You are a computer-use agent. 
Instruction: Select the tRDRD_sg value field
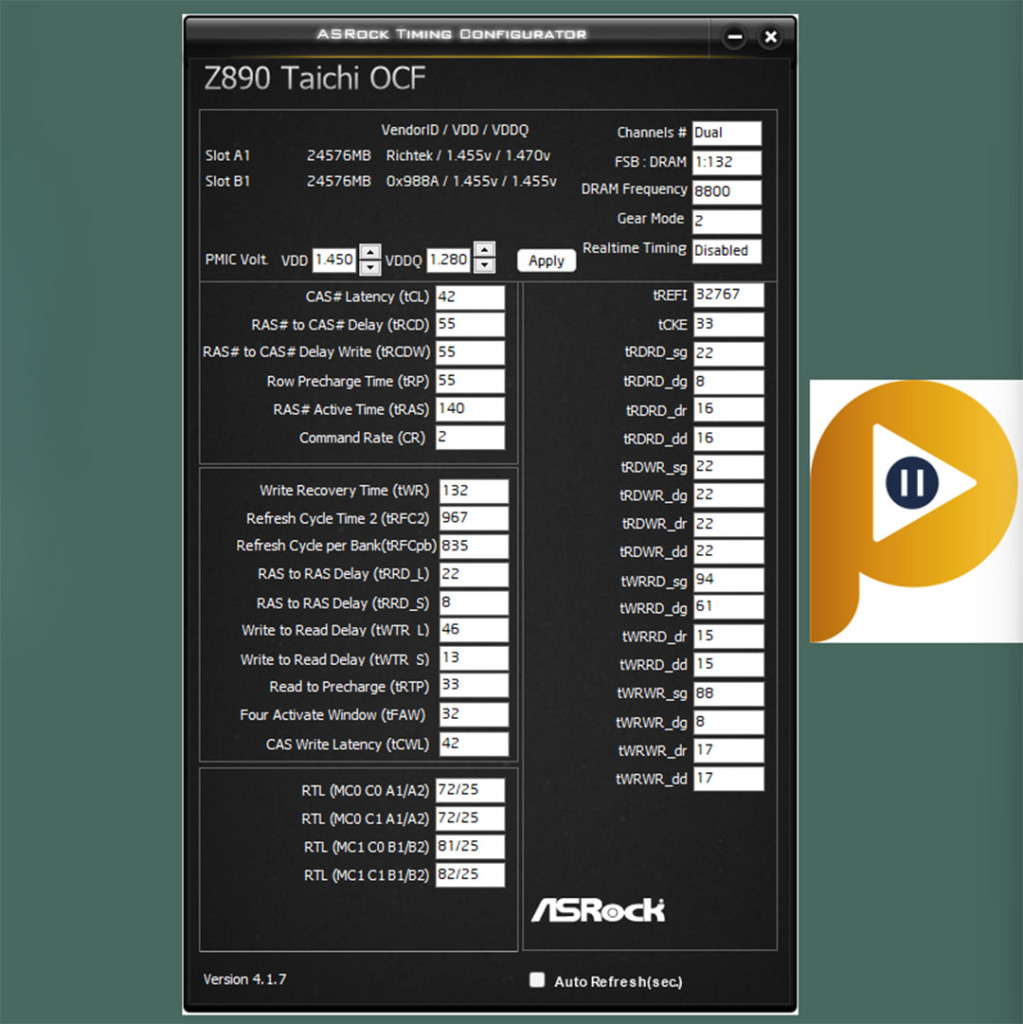728,353
